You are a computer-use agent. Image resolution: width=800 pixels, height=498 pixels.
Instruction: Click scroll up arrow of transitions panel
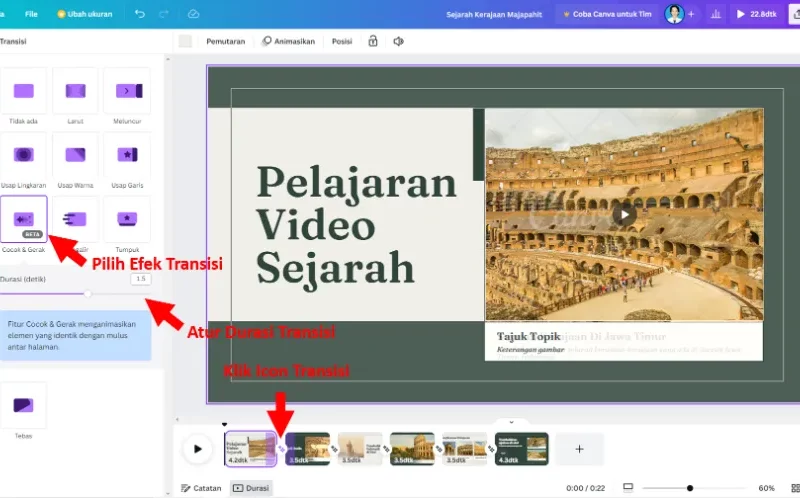pyautogui.click(x=168, y=60)
